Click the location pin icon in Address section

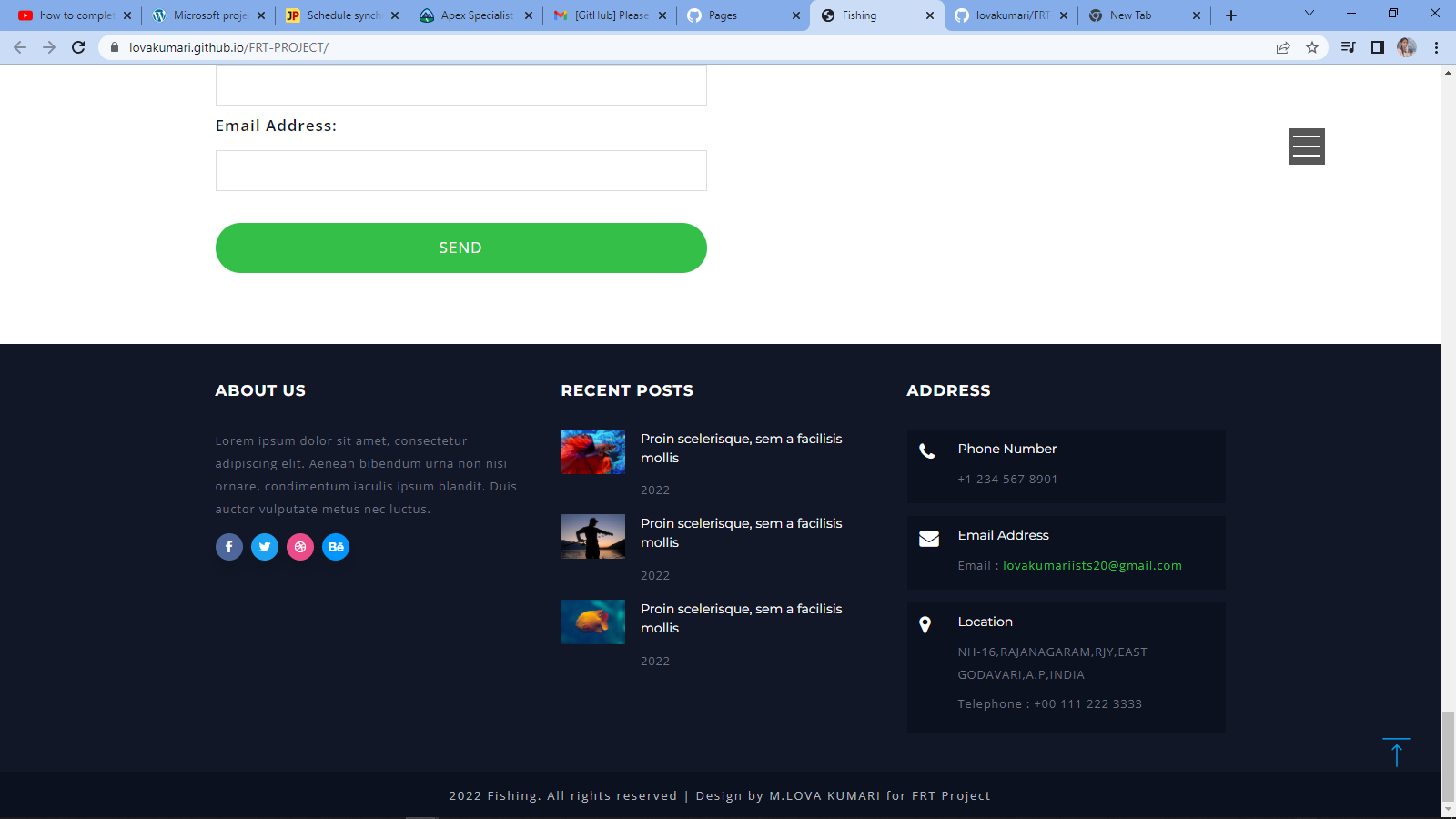[925, 624]
